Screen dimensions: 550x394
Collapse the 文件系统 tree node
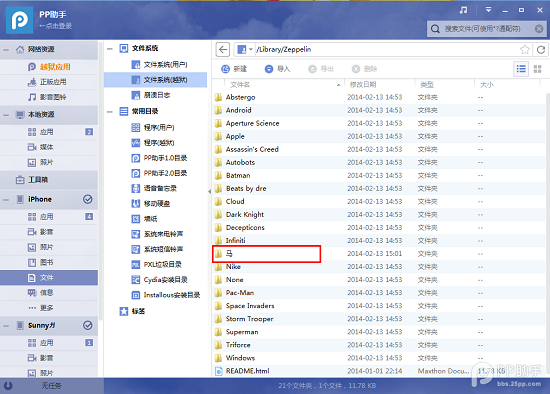pos(110,49)
